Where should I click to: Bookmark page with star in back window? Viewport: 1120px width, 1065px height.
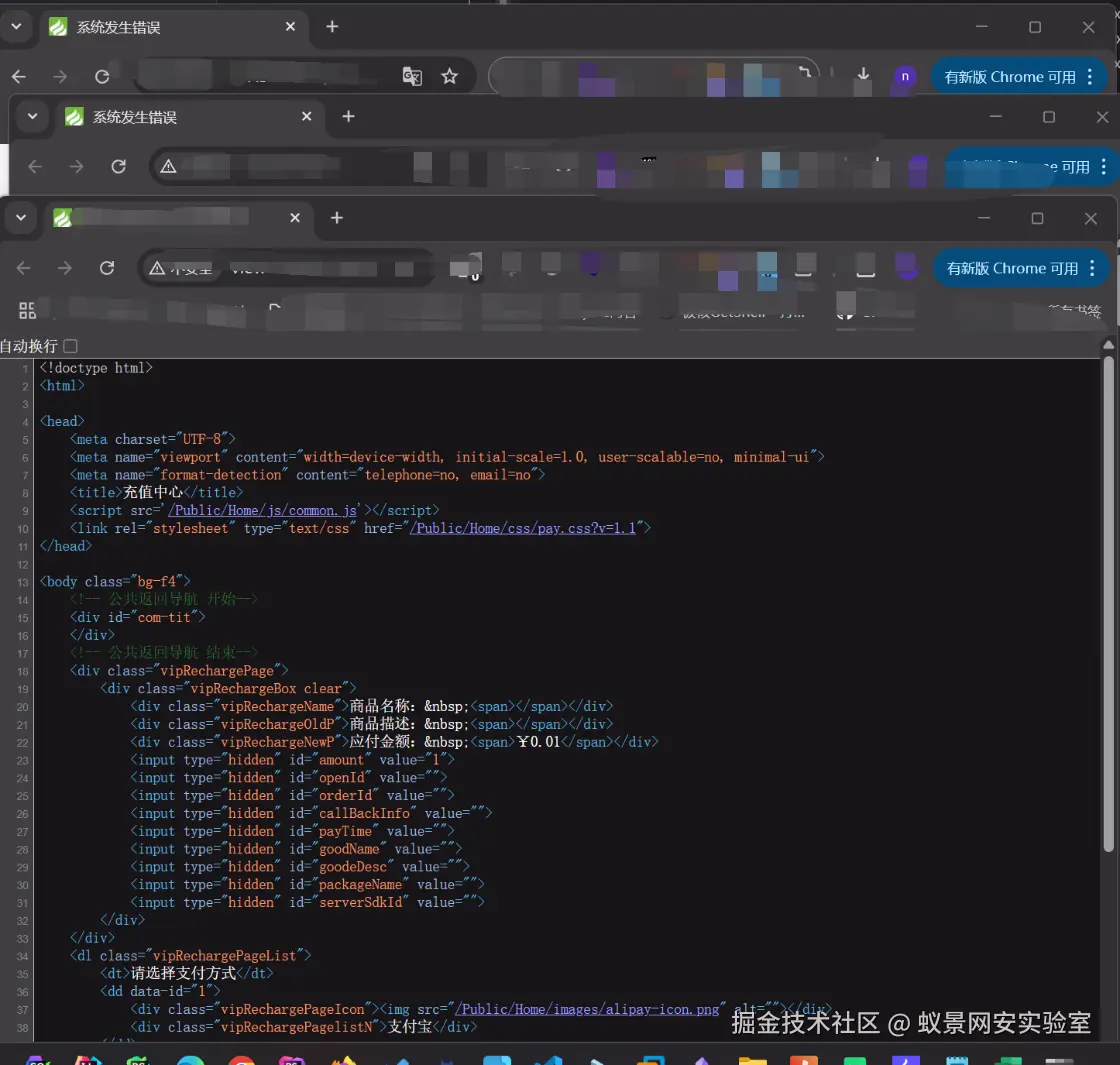pos(449,76)
